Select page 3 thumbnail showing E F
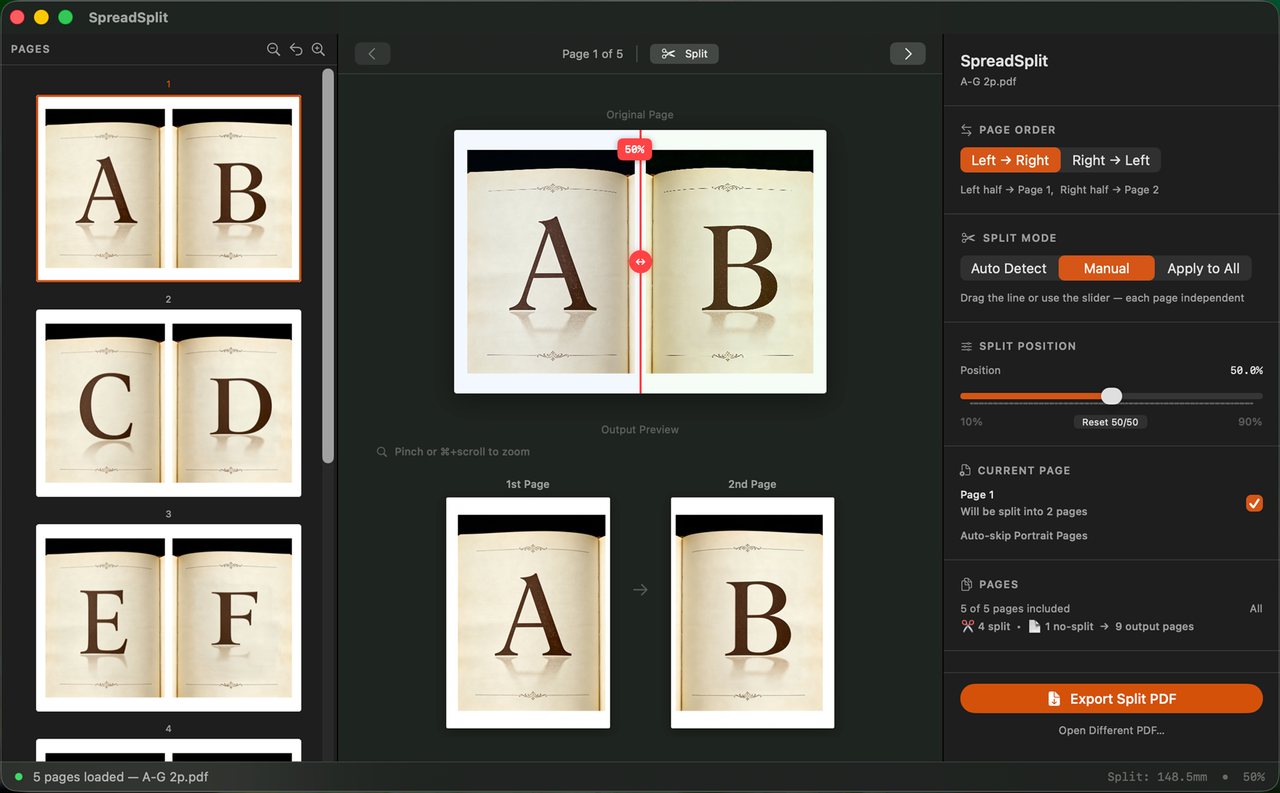1280x793 pixels. point(169,618)
